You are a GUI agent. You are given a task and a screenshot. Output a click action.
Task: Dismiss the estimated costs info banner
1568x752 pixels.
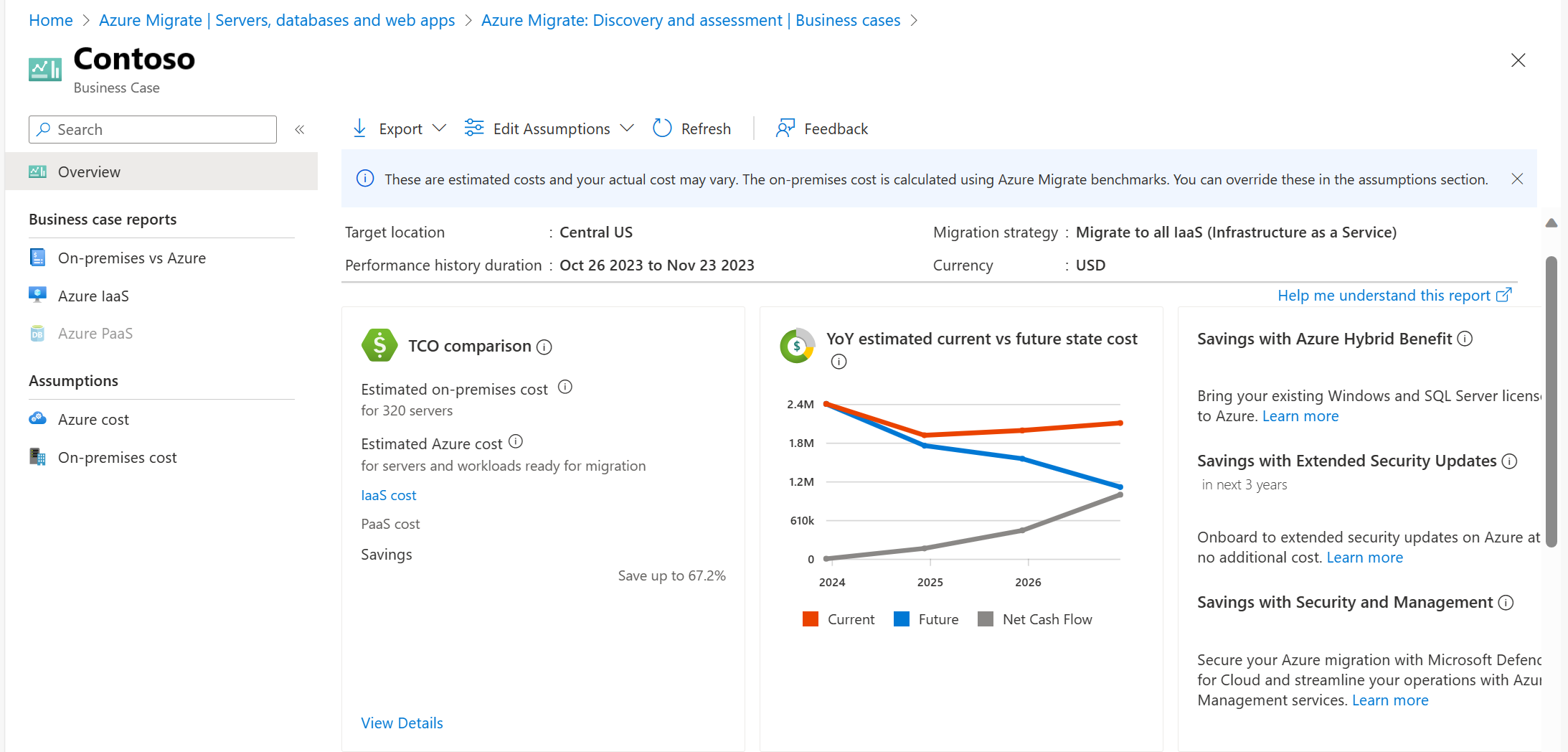tap(1517, 179)
